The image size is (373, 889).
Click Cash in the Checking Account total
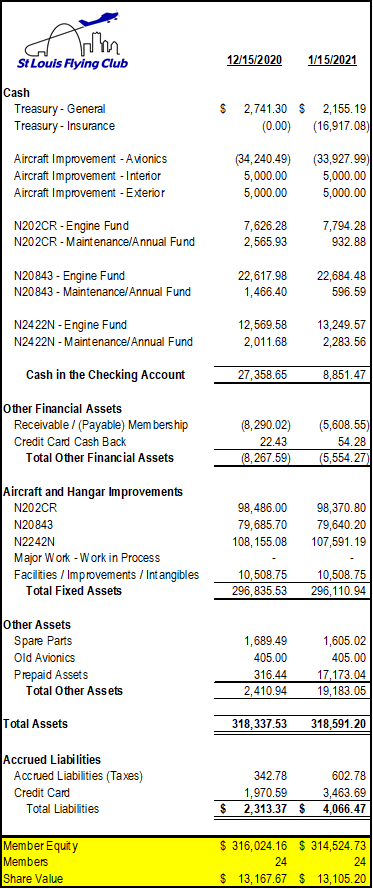click(105, 375)
